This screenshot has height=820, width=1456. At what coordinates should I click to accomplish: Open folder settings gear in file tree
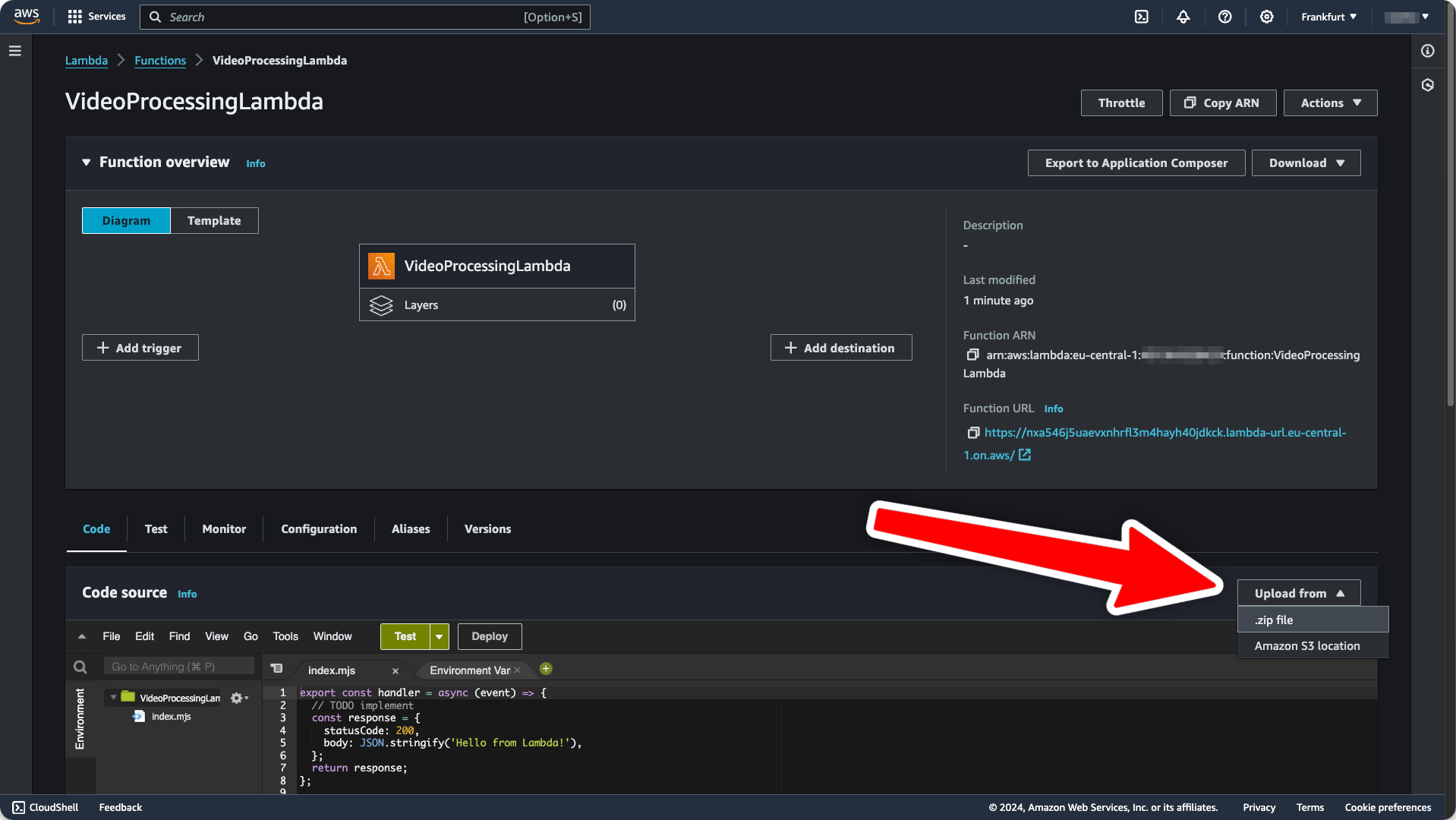coord(239,698)
